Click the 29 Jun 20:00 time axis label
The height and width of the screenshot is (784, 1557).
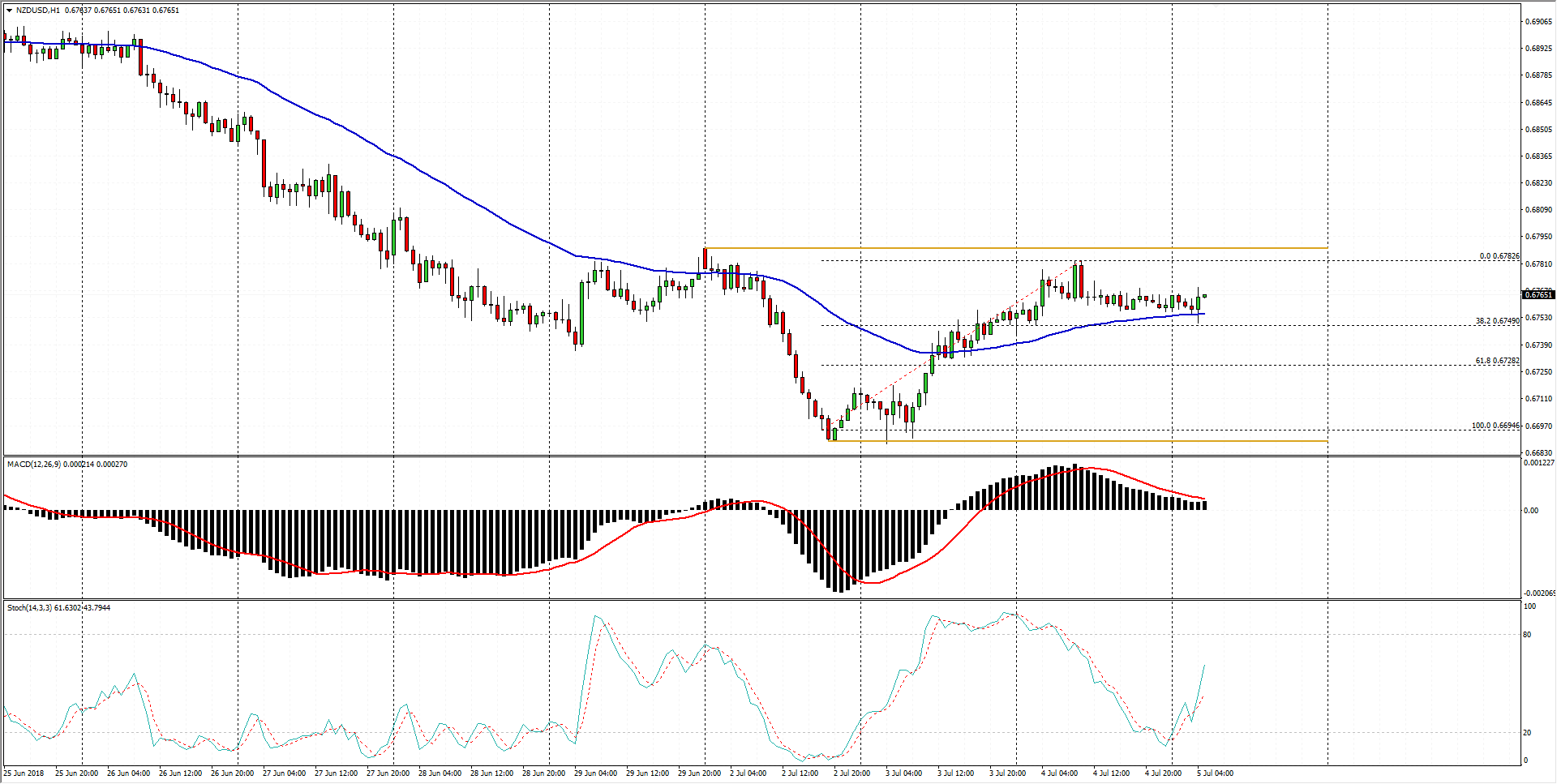(x=699, y=773)
